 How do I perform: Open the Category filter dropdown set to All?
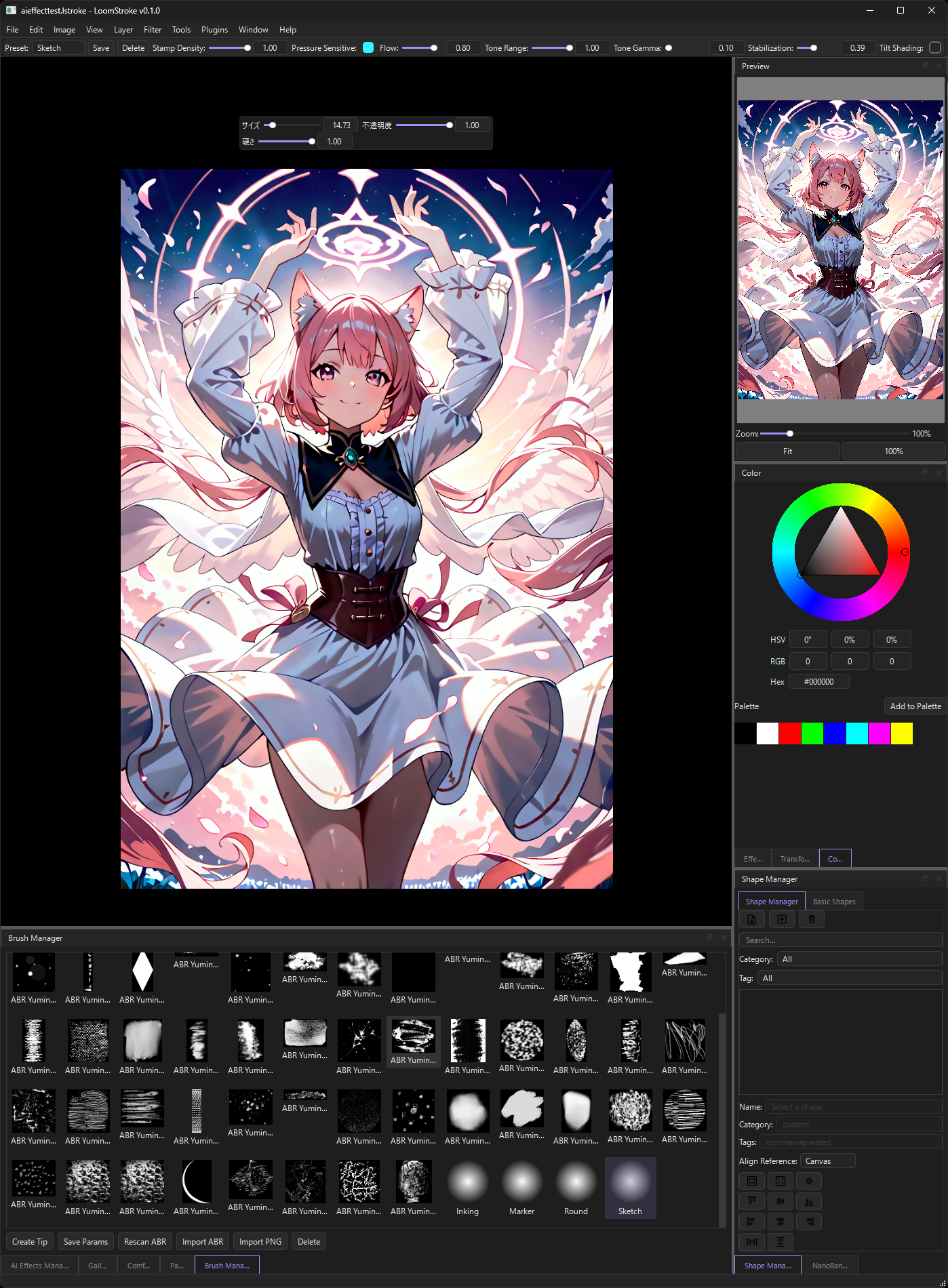[x=860, y=959]
